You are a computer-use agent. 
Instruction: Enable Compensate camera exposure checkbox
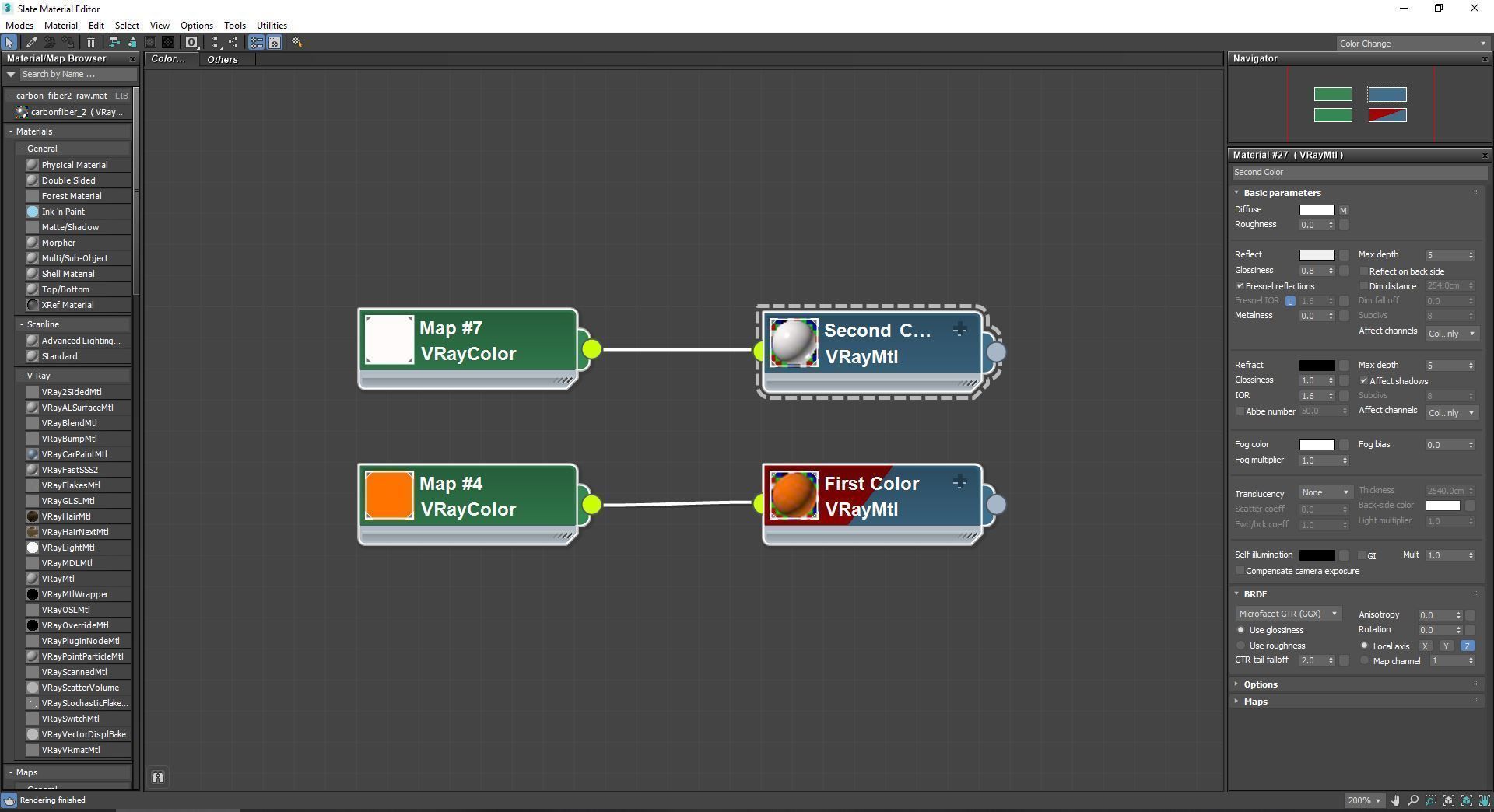(x=1240, y=572)
